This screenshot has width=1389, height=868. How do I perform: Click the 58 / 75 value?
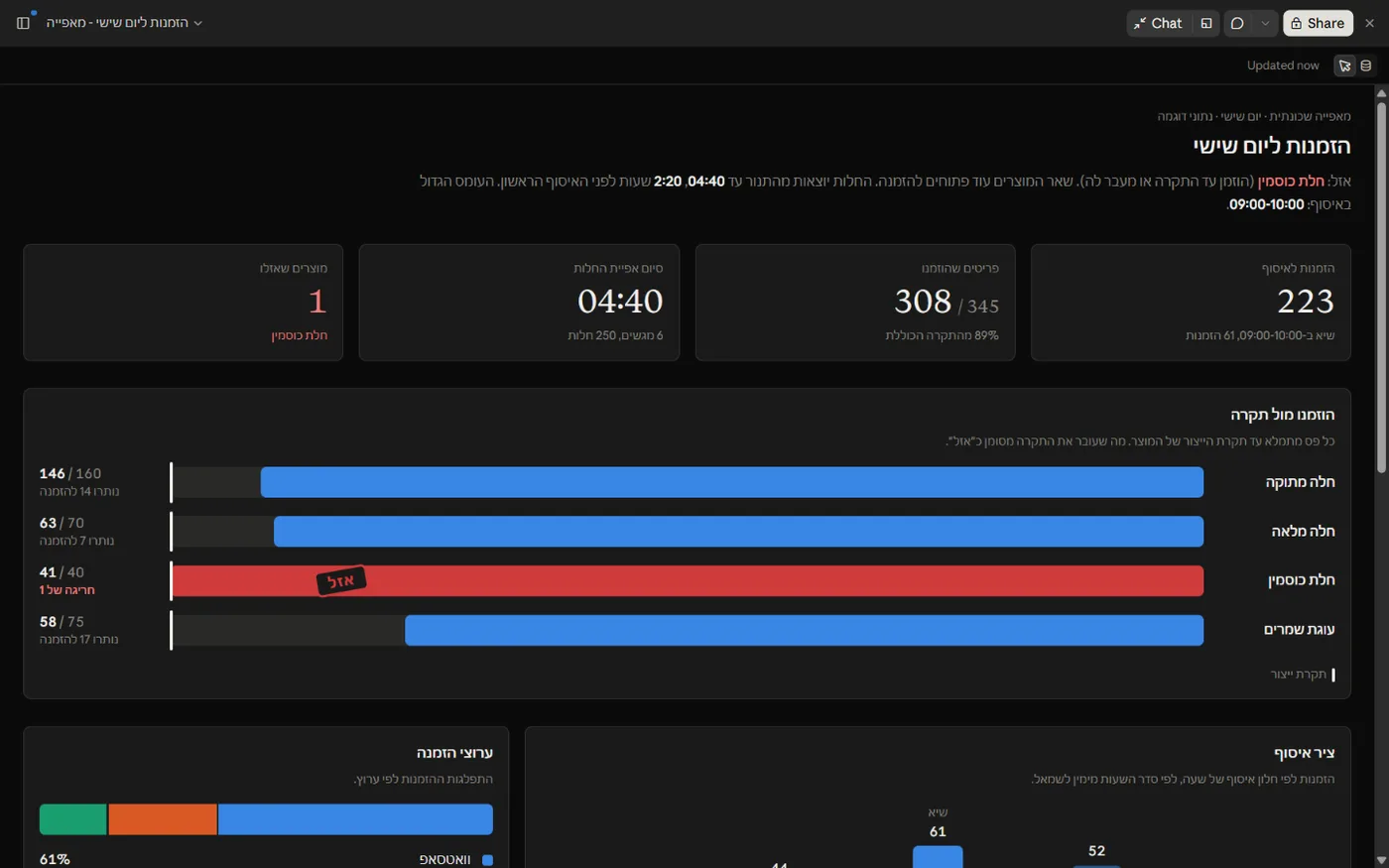point(62,622)
